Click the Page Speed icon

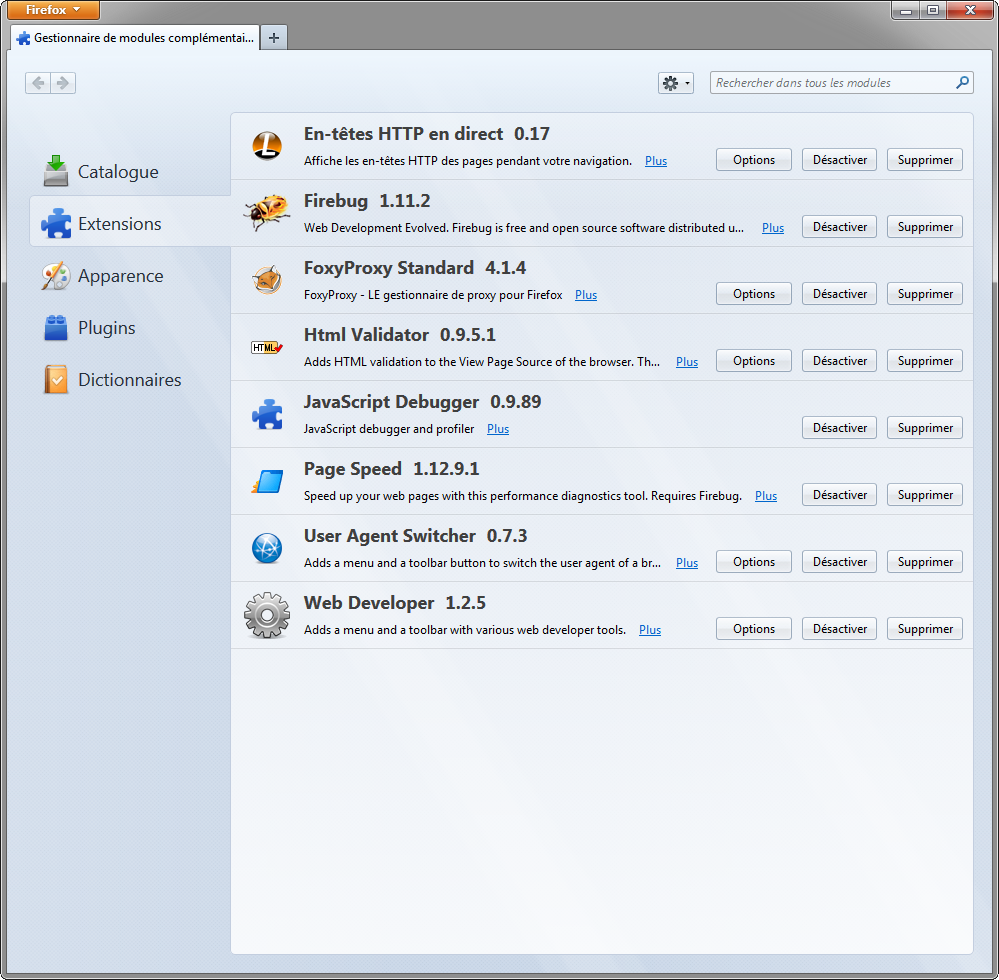[268, 481]
